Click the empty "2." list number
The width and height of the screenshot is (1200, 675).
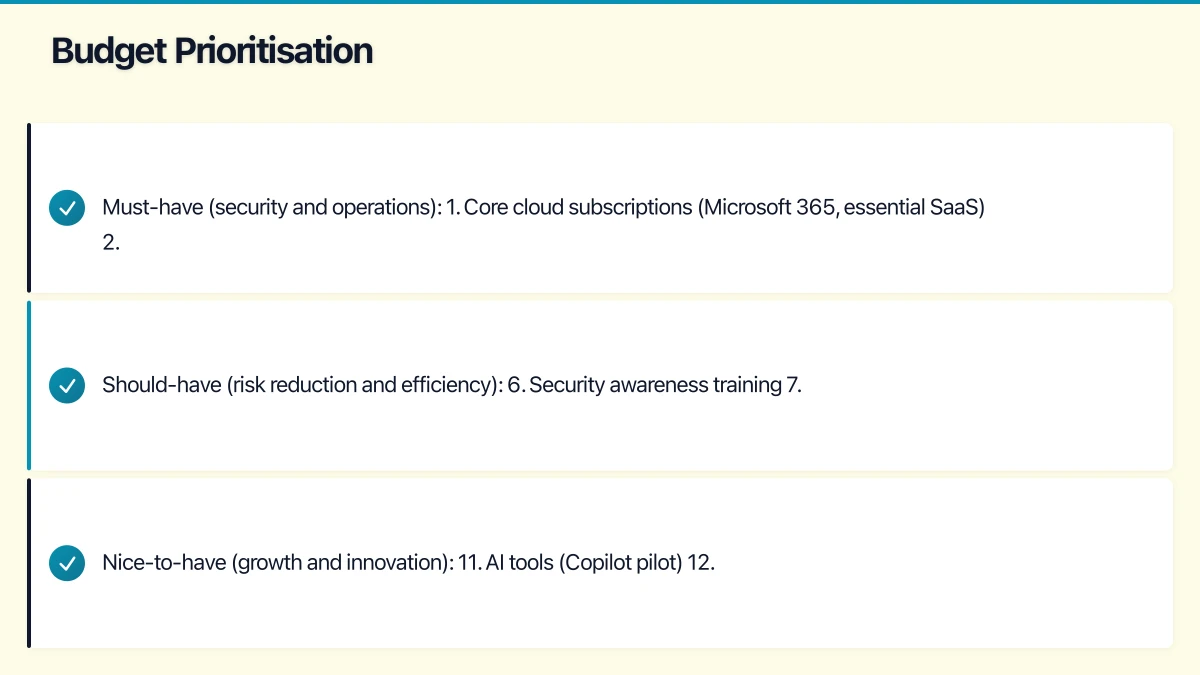click(111, 241)
